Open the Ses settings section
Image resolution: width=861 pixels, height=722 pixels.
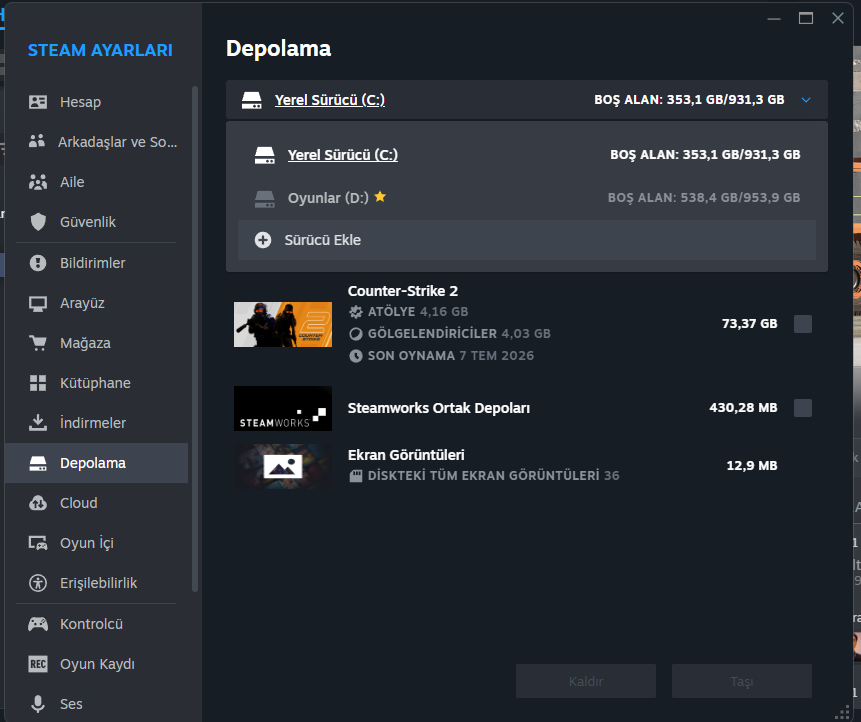coord(96,704)
